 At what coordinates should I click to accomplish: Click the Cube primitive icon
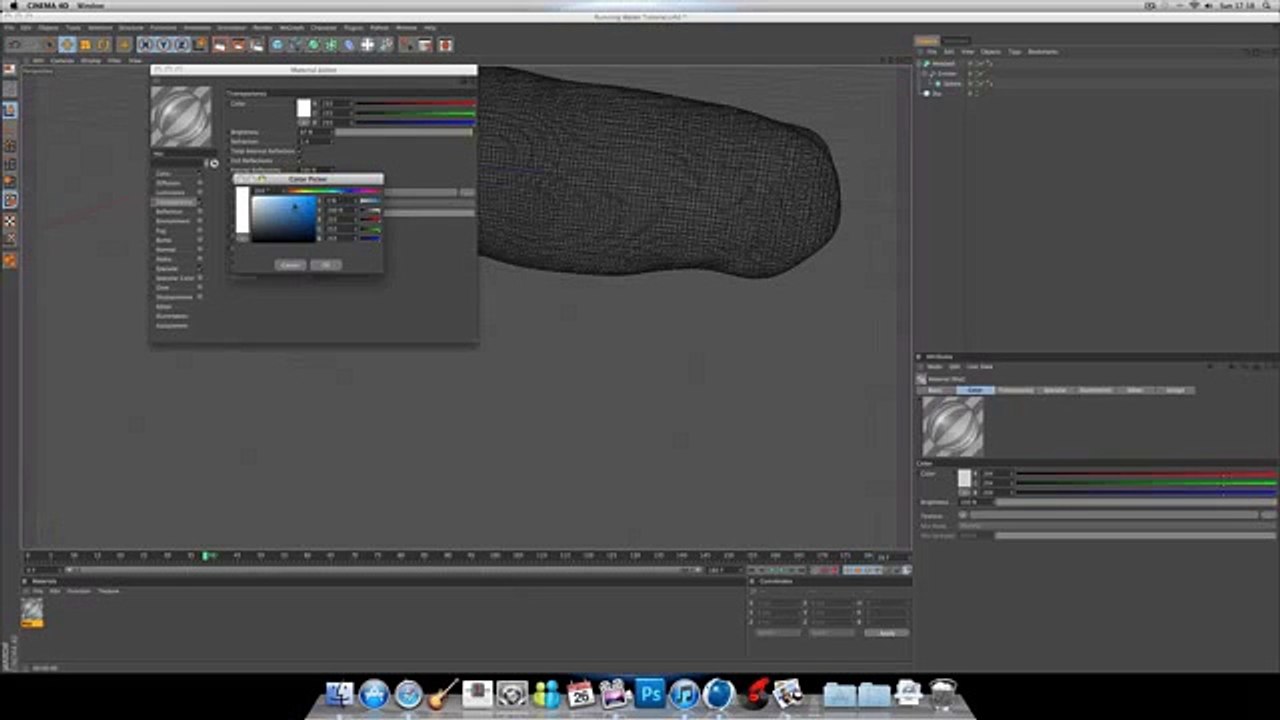(x=277, y=45)
